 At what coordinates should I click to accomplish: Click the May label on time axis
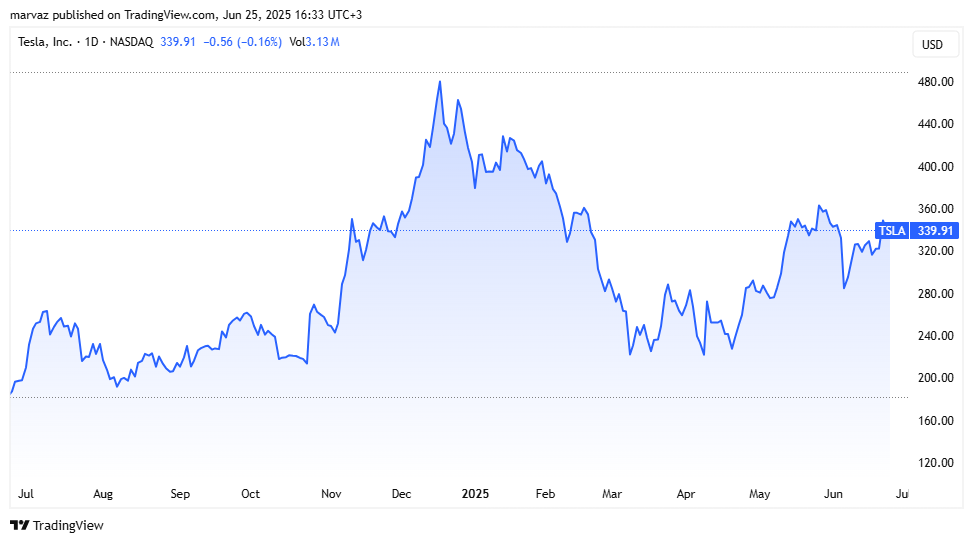tap(760, 494)
